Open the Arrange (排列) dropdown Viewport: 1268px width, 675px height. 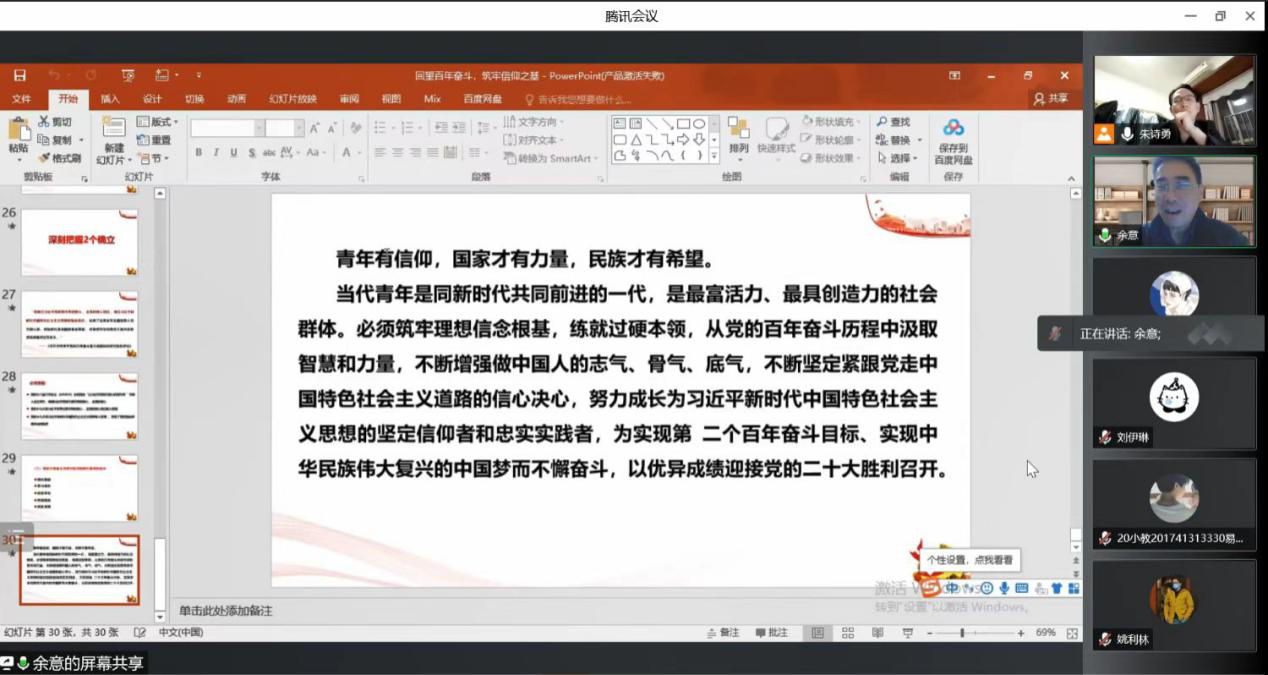pyautogui.click(x=738, y=136)
